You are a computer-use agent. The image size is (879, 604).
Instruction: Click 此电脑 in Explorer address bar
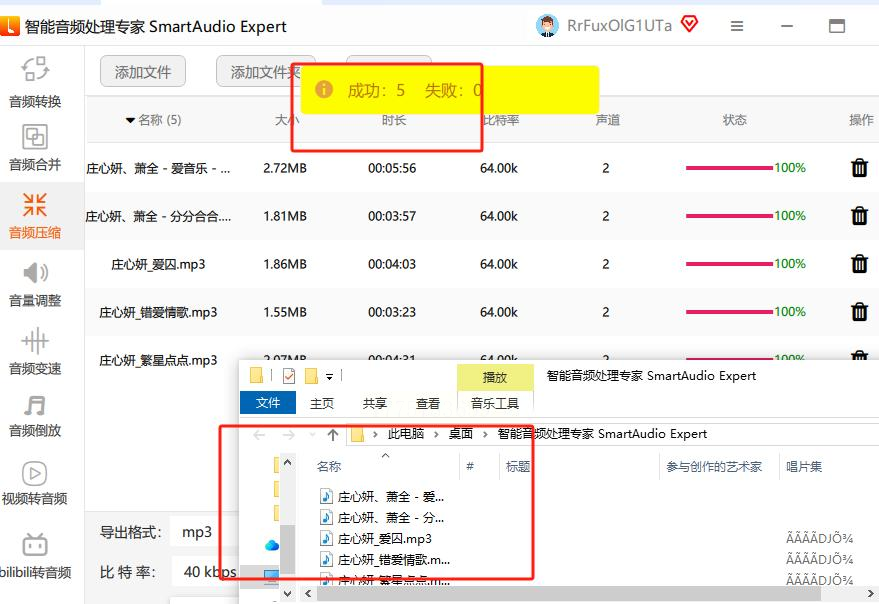[x=406, y=434]
